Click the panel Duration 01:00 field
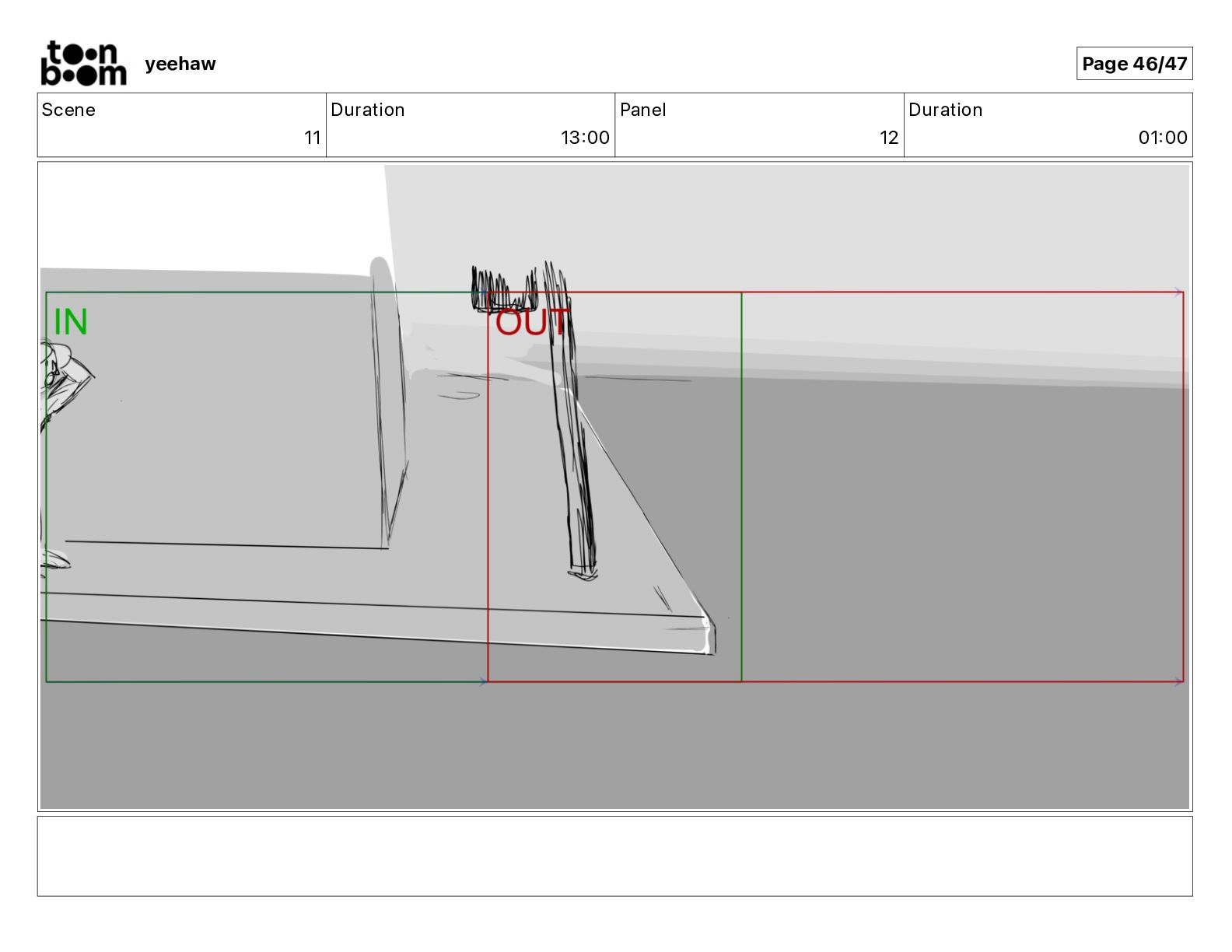This screenshot has height=952, width=1232. point(1048,125)
